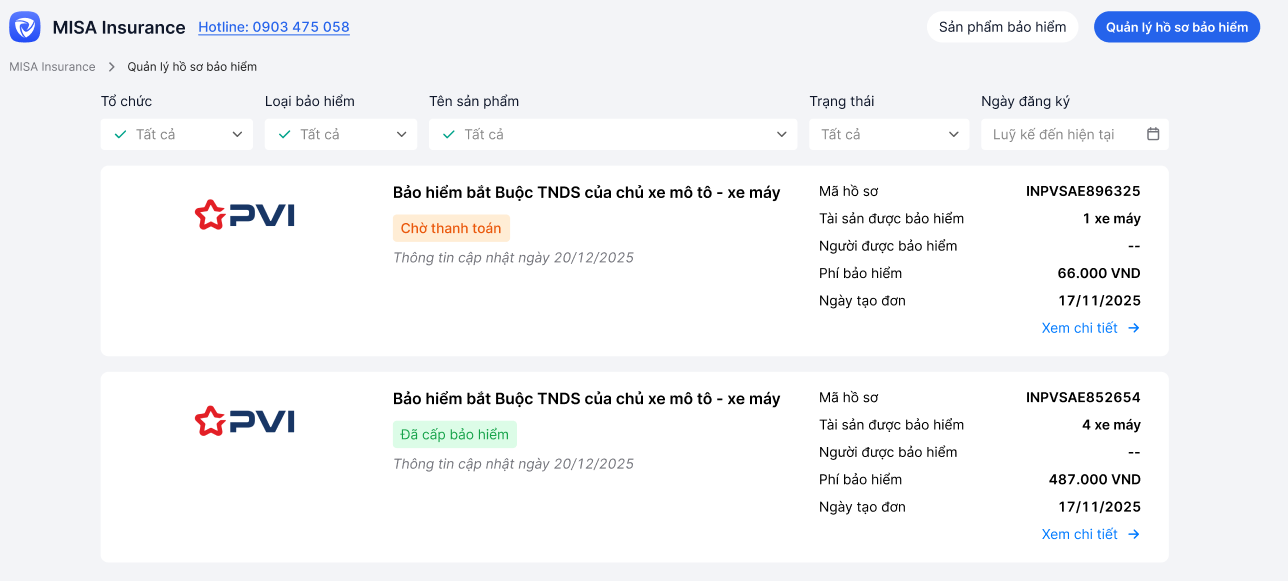Click the Quản lý hồ sơ bảo hiểm button

[x=1176, y=26]
